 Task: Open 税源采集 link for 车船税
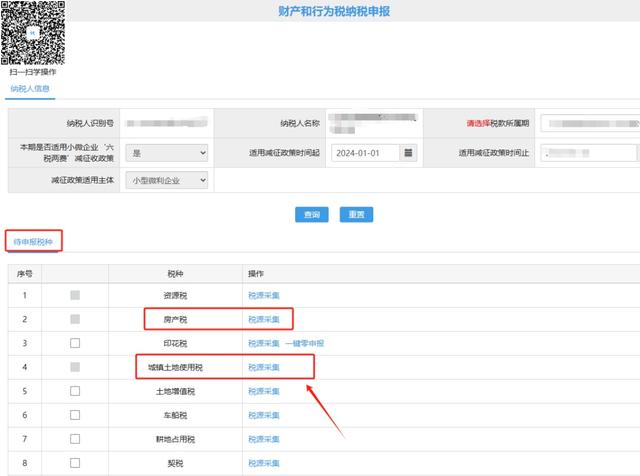pos(264,416)
